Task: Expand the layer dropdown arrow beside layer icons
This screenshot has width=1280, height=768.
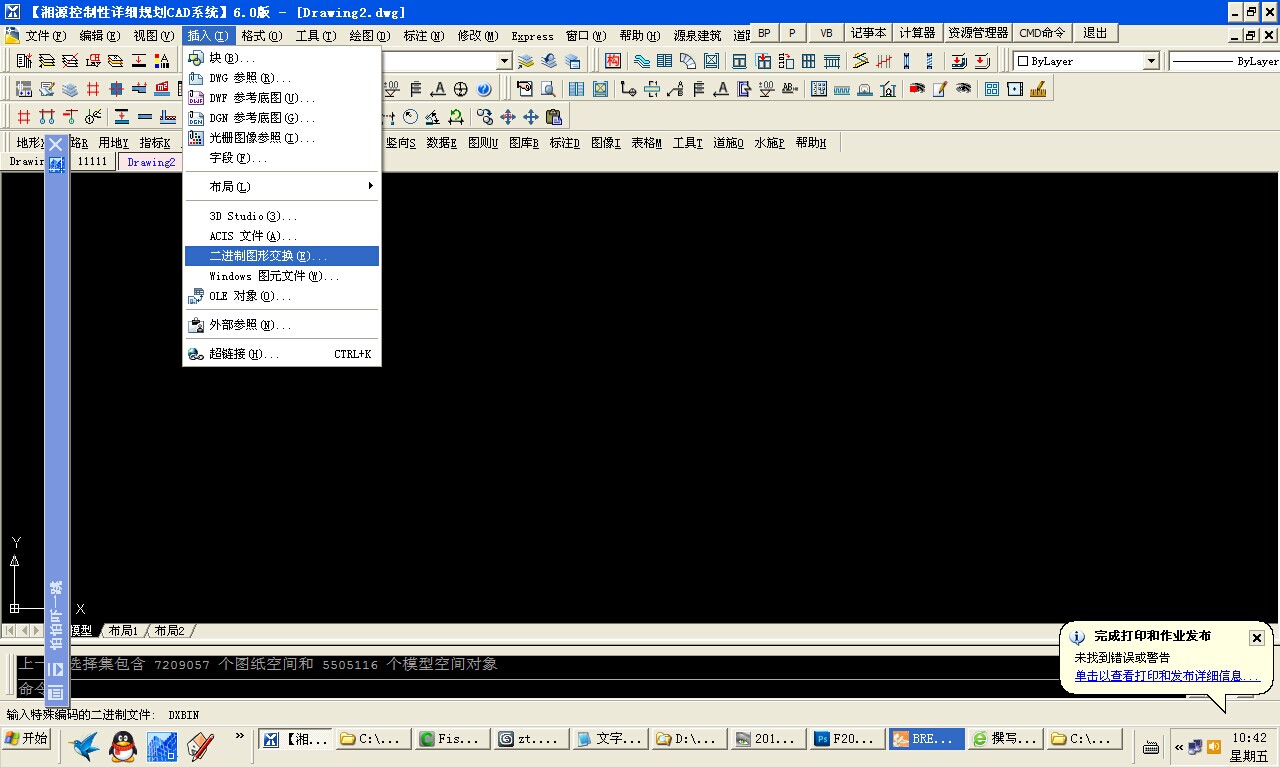Action: (x=504, y=61)
